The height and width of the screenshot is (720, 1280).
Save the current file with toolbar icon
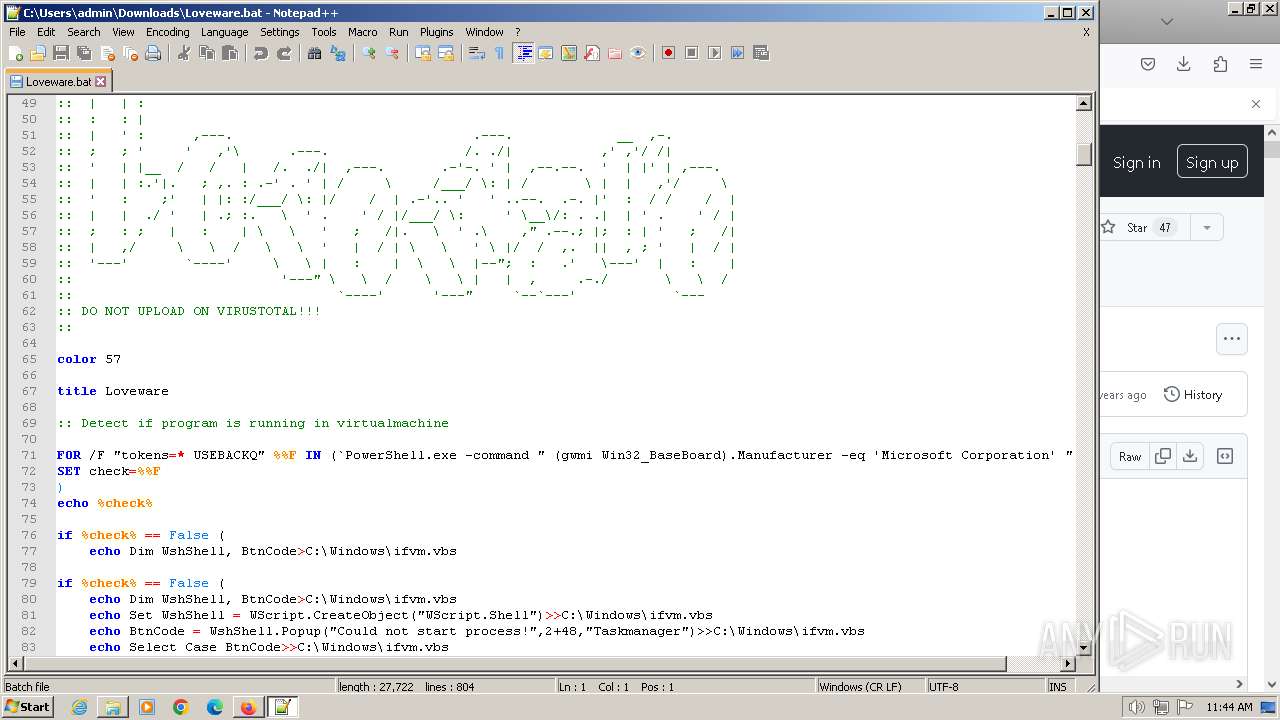[61, 53]
